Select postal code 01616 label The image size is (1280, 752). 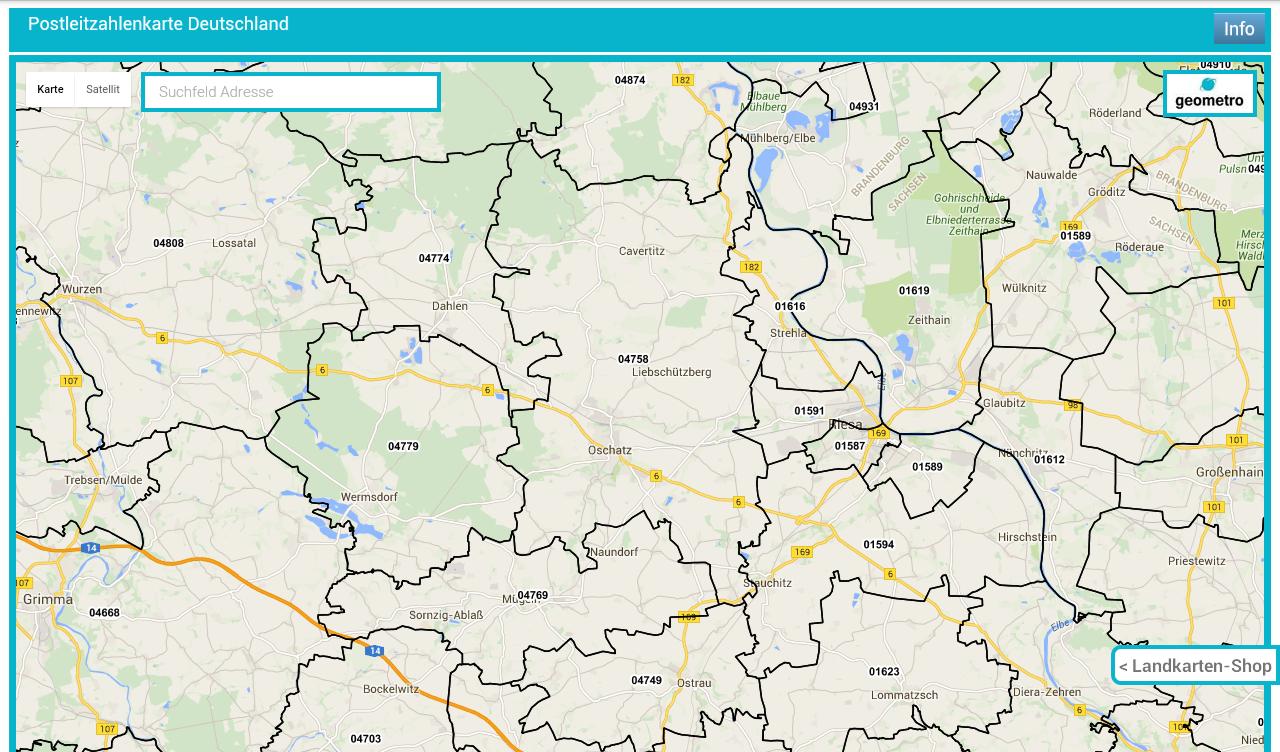click(790, 307)
